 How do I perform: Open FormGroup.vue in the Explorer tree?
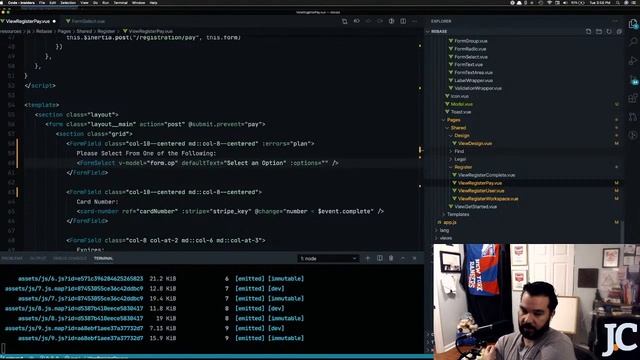[x=471, y=41]
